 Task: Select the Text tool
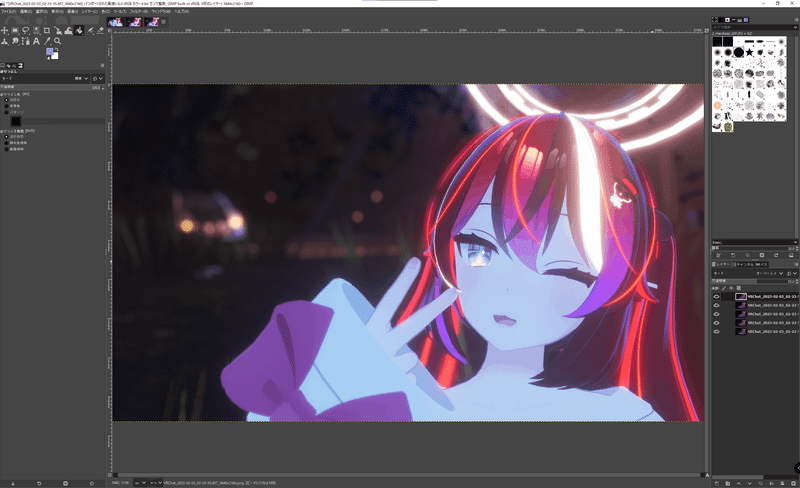[x=36, y=41]
